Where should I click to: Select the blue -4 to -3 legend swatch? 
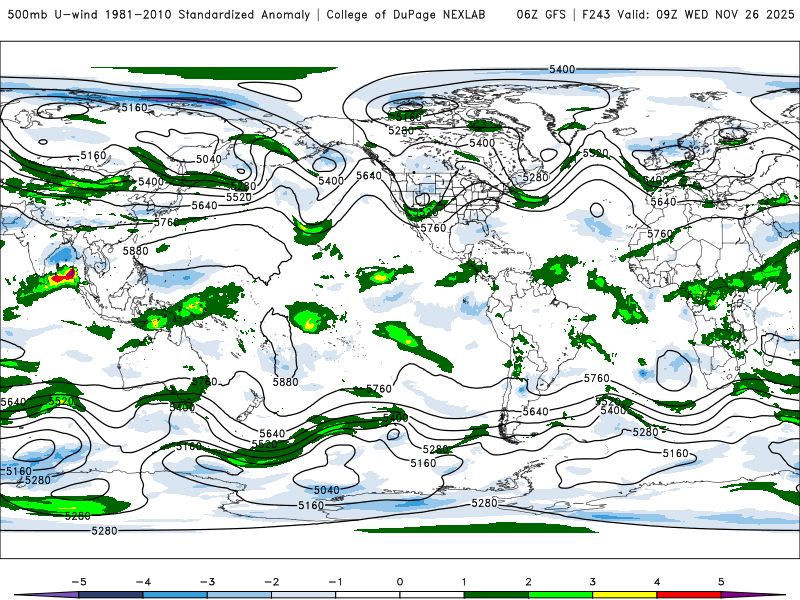pyautogui.click(x=175, y=595)
